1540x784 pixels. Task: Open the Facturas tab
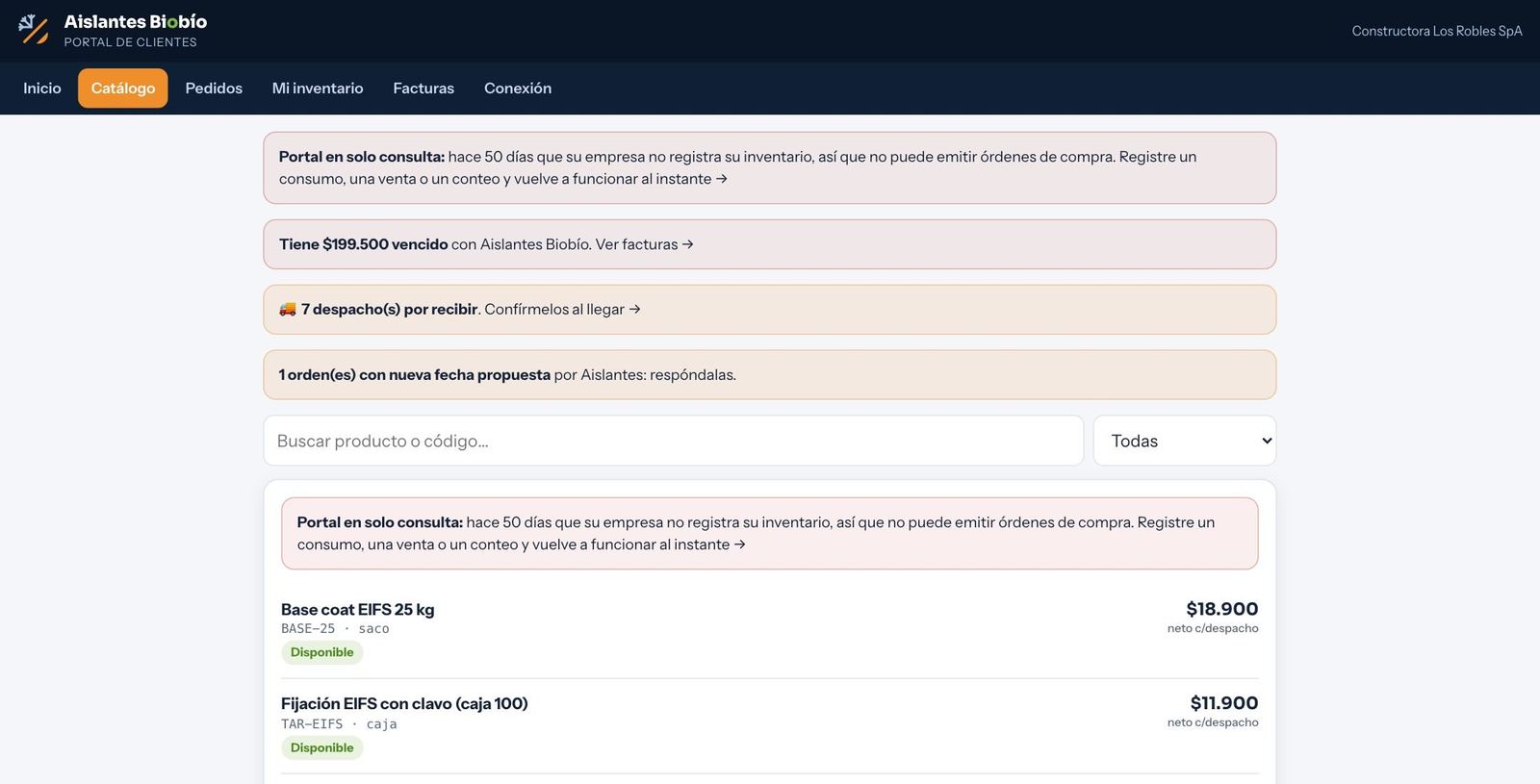[x=423, y=88]
